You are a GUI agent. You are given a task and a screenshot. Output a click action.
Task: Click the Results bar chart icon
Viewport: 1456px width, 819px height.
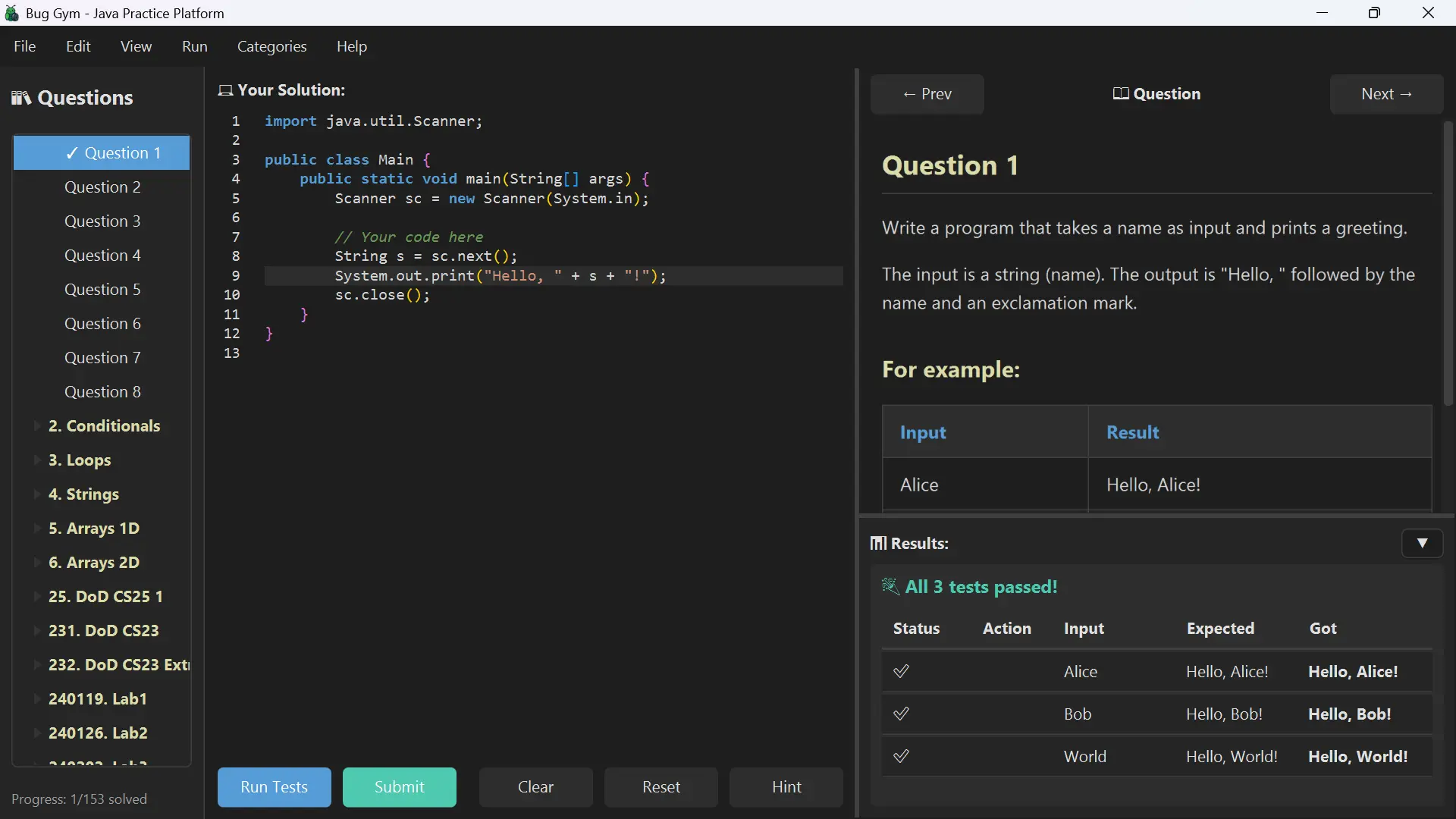click(880, 544)
